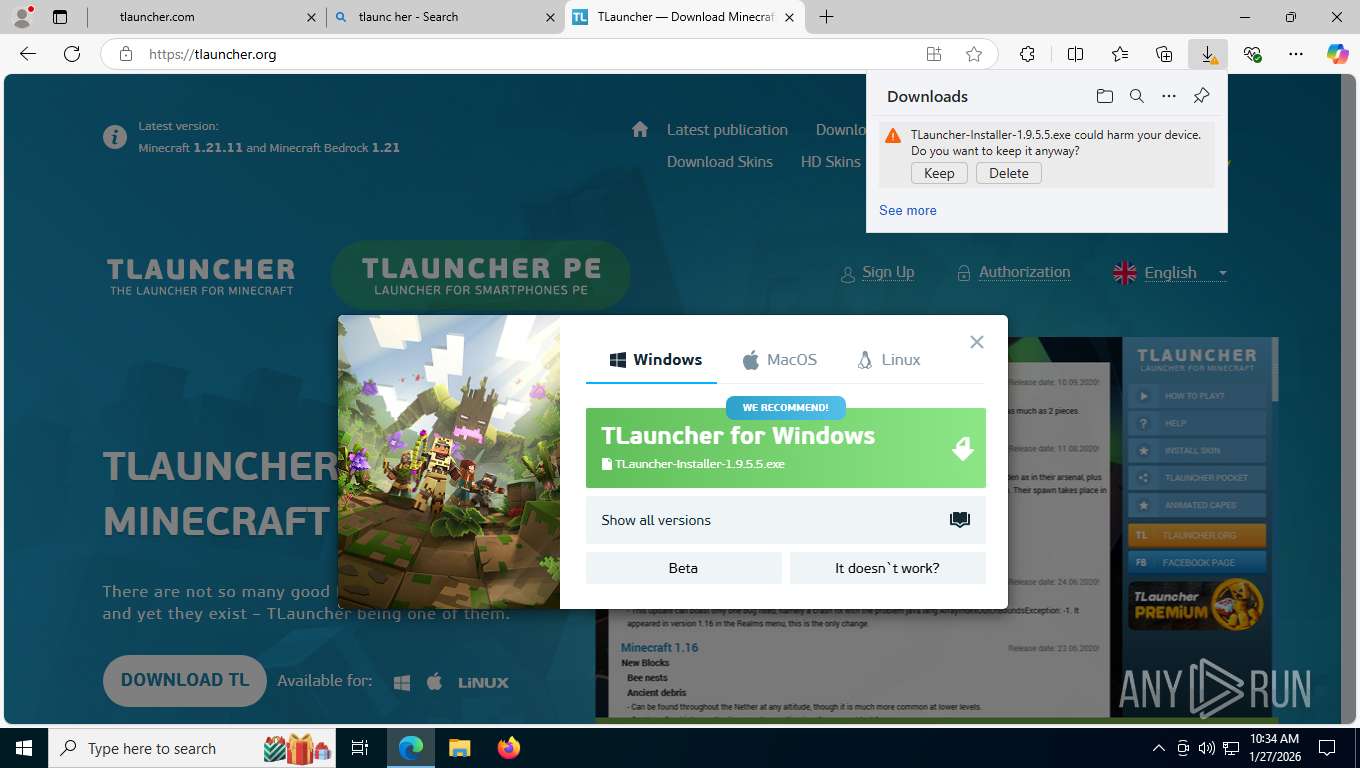Viewport: 1360px width, 768px height.
Task: Open Latest publication nav link
Action: coord(727,130)
